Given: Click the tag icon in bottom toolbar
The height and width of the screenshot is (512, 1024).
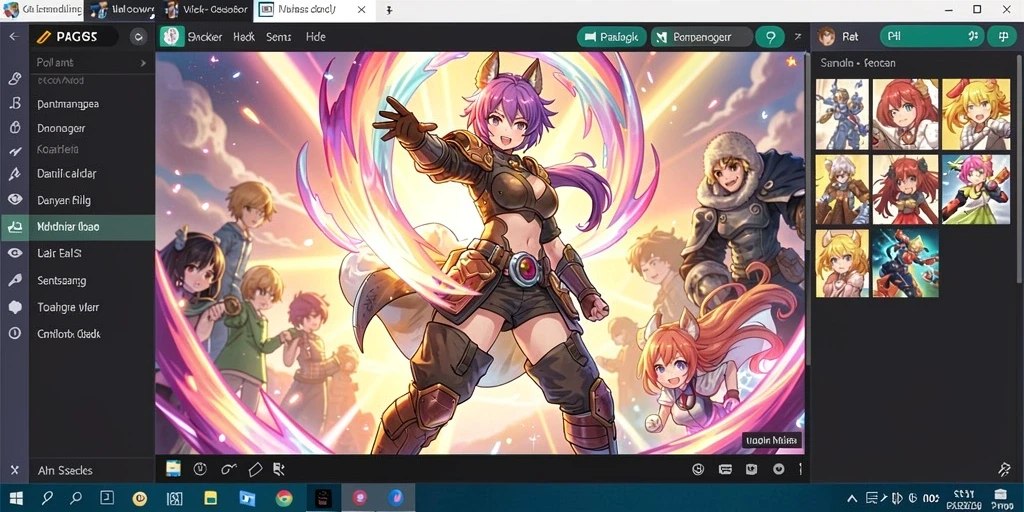Looking at the screenshot, I should [255, 469].
